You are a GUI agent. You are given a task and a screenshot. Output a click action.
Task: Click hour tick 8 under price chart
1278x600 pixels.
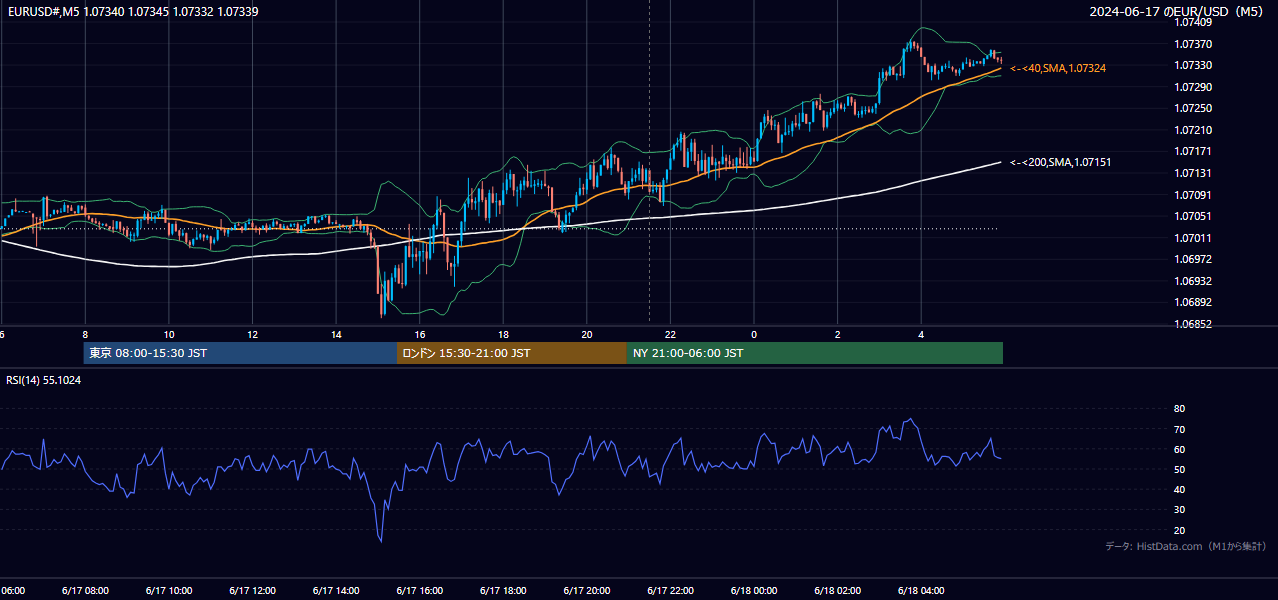point(85,335)
